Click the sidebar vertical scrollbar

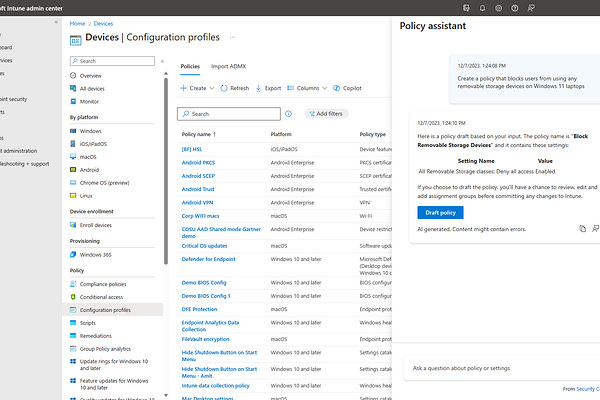pyautogui.click(x=166, y=171)
